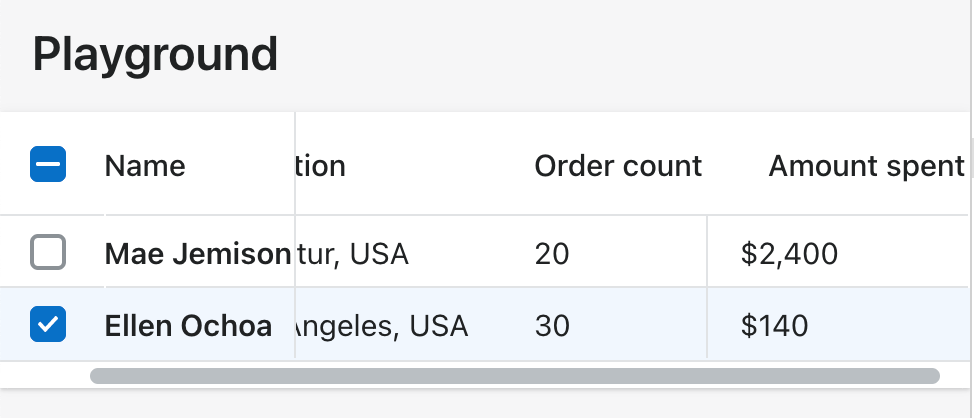This screenshot has height=418, width=974.
Task: Uncheck the Ellen Ochoa row checkbox
Action: (x=48, y=324)
